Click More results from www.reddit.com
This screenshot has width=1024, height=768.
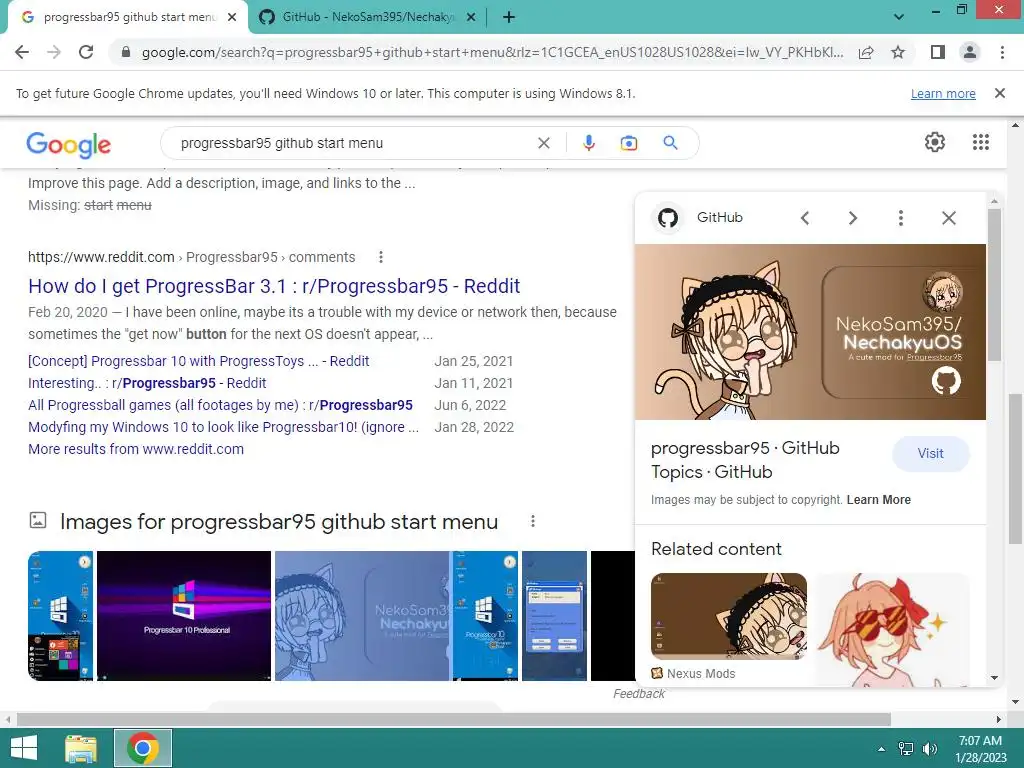[x=136, y=449]
